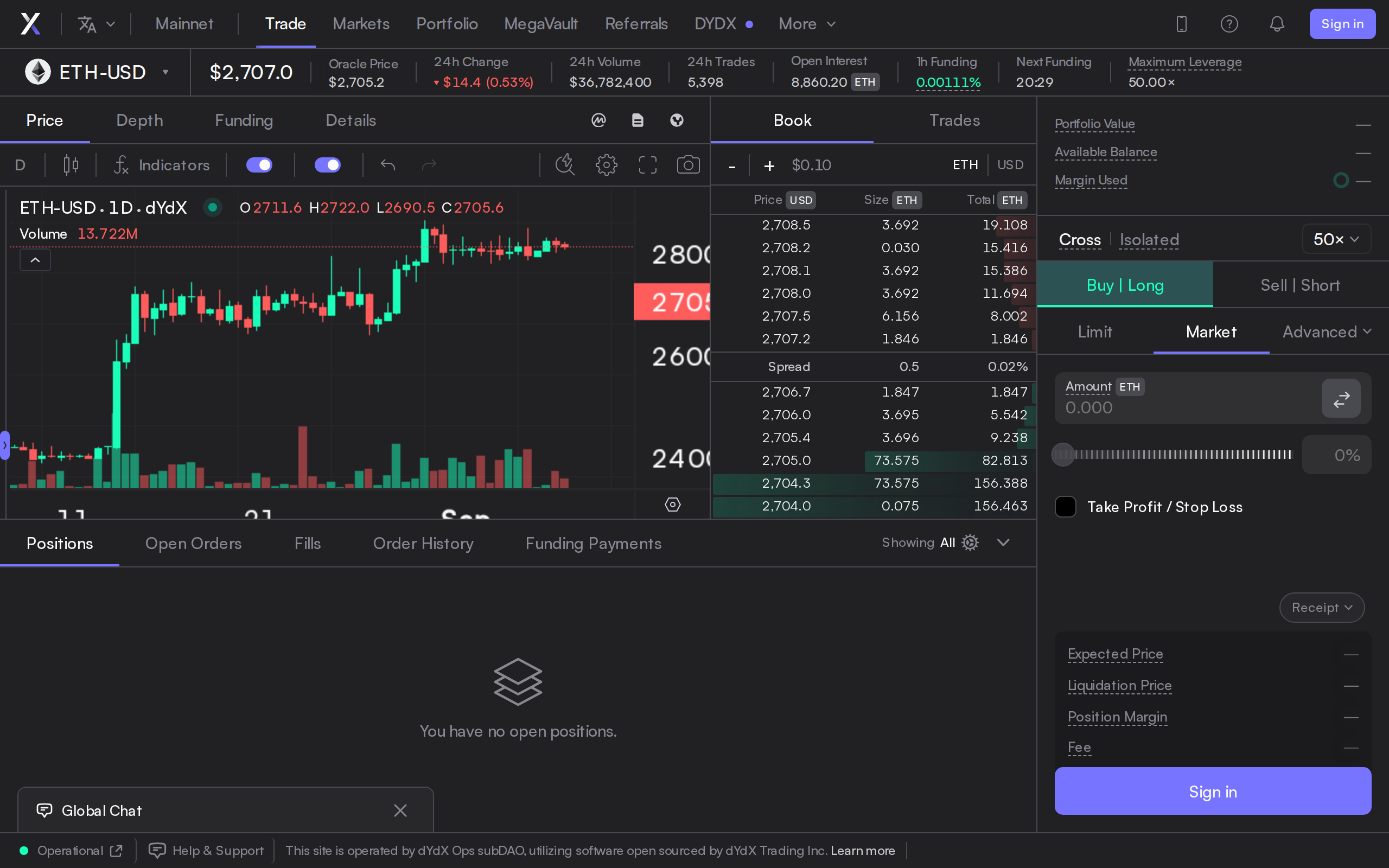This screenshot has width=1389, height=868.
Task: View the Trades tab
Action: [954, 120]
